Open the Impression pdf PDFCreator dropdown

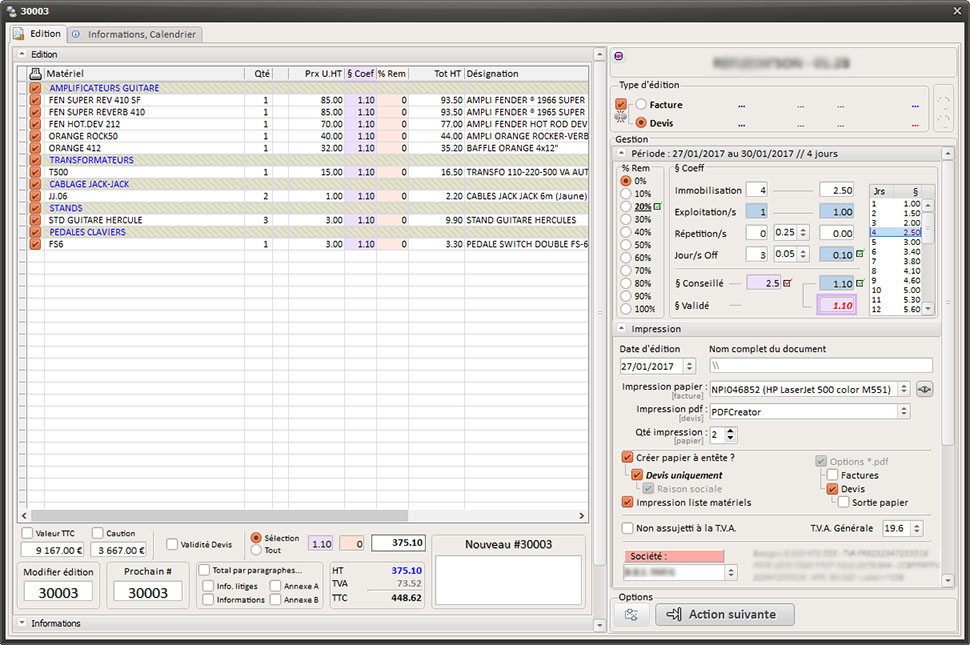pyautogui.click(x=903, y=411)
